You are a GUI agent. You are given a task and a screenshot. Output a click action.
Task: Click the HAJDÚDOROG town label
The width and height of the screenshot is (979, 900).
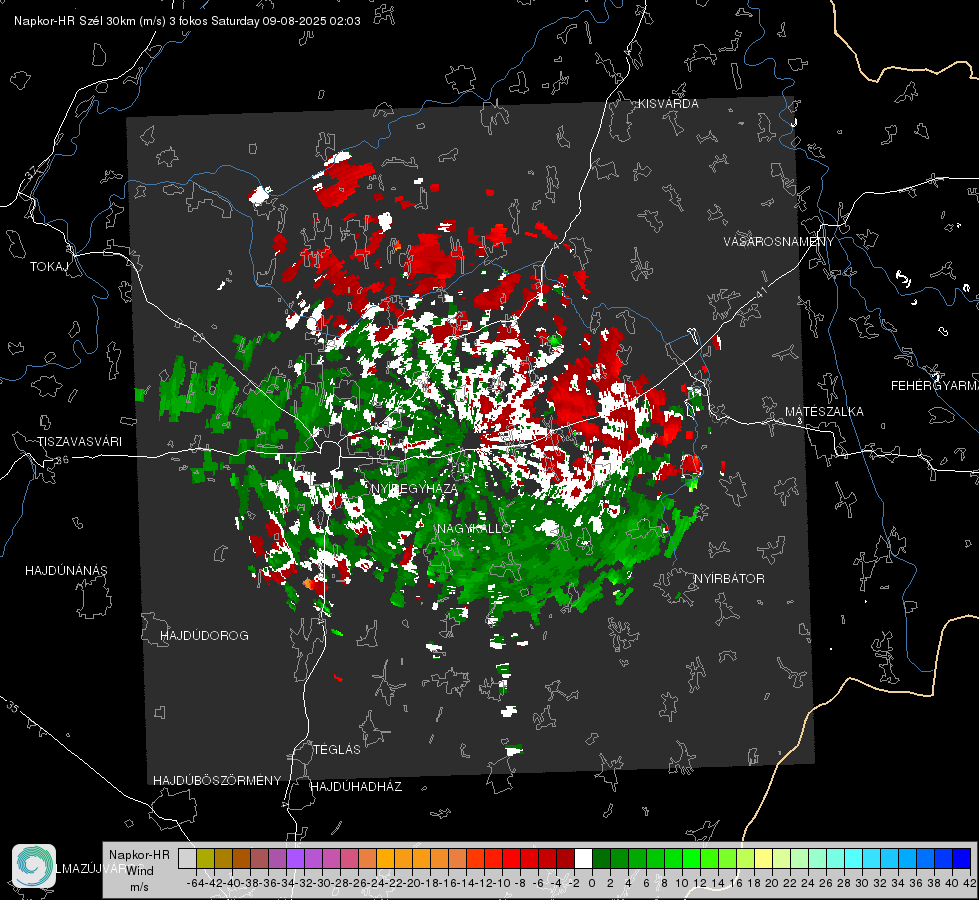[204, 635]
